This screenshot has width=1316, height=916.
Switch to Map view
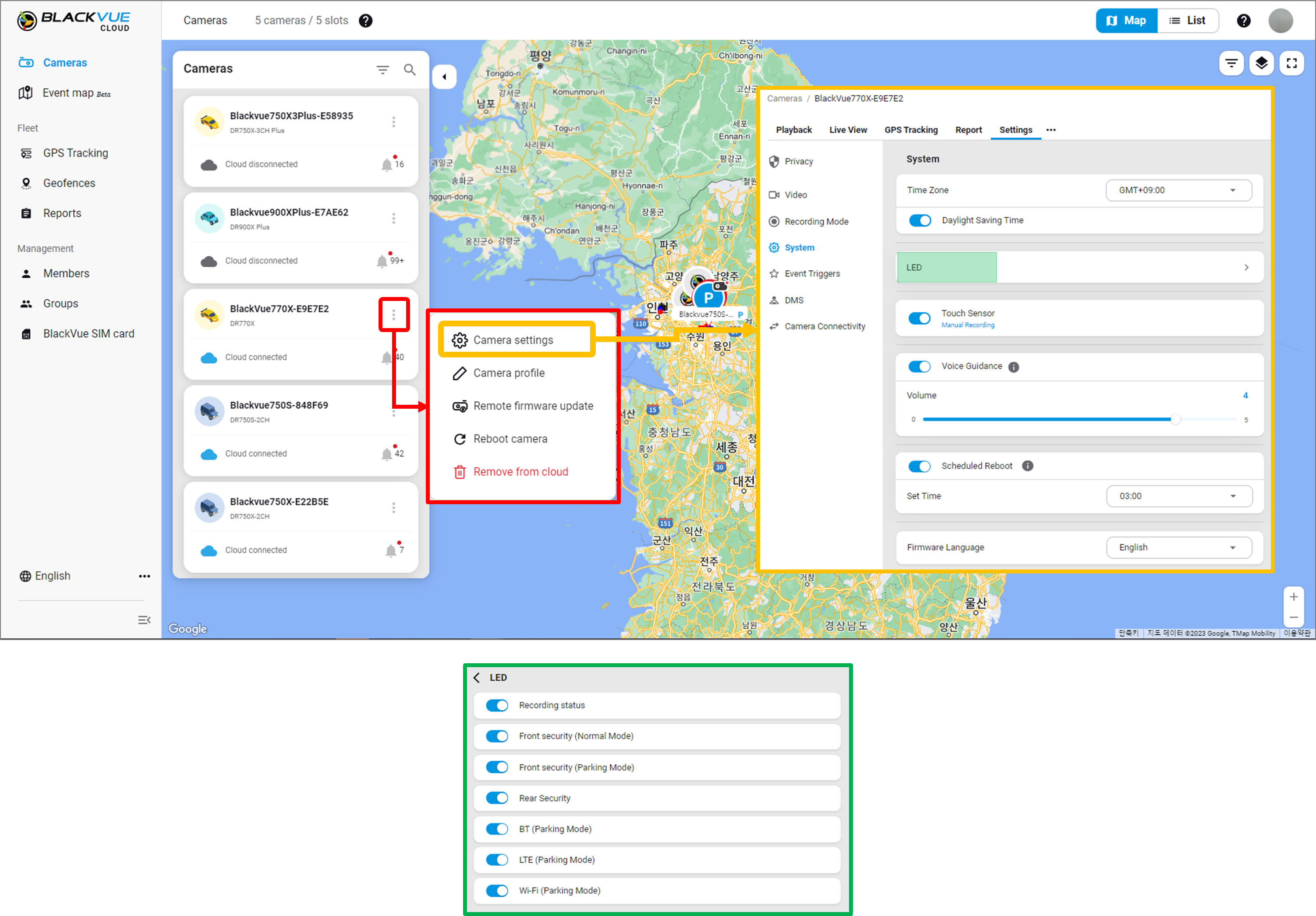click(1126, 21)
